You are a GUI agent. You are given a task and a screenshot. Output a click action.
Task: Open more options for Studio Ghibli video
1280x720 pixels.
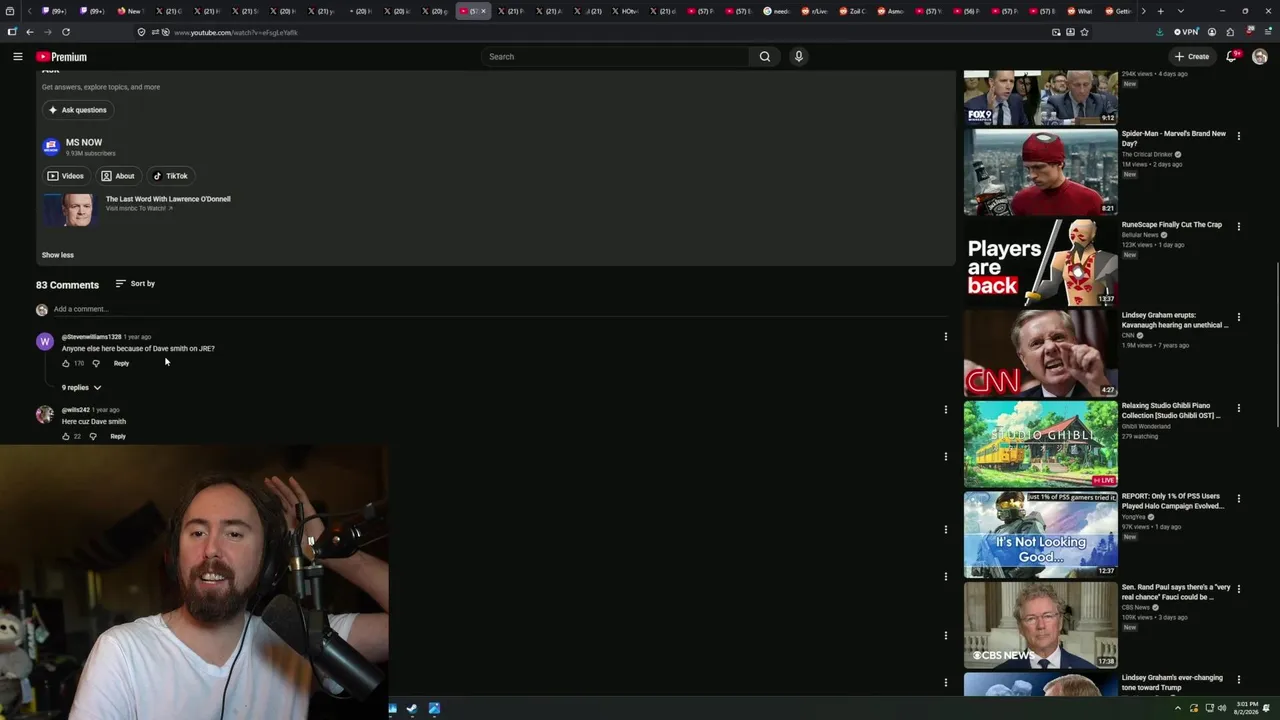(1238, 408)
